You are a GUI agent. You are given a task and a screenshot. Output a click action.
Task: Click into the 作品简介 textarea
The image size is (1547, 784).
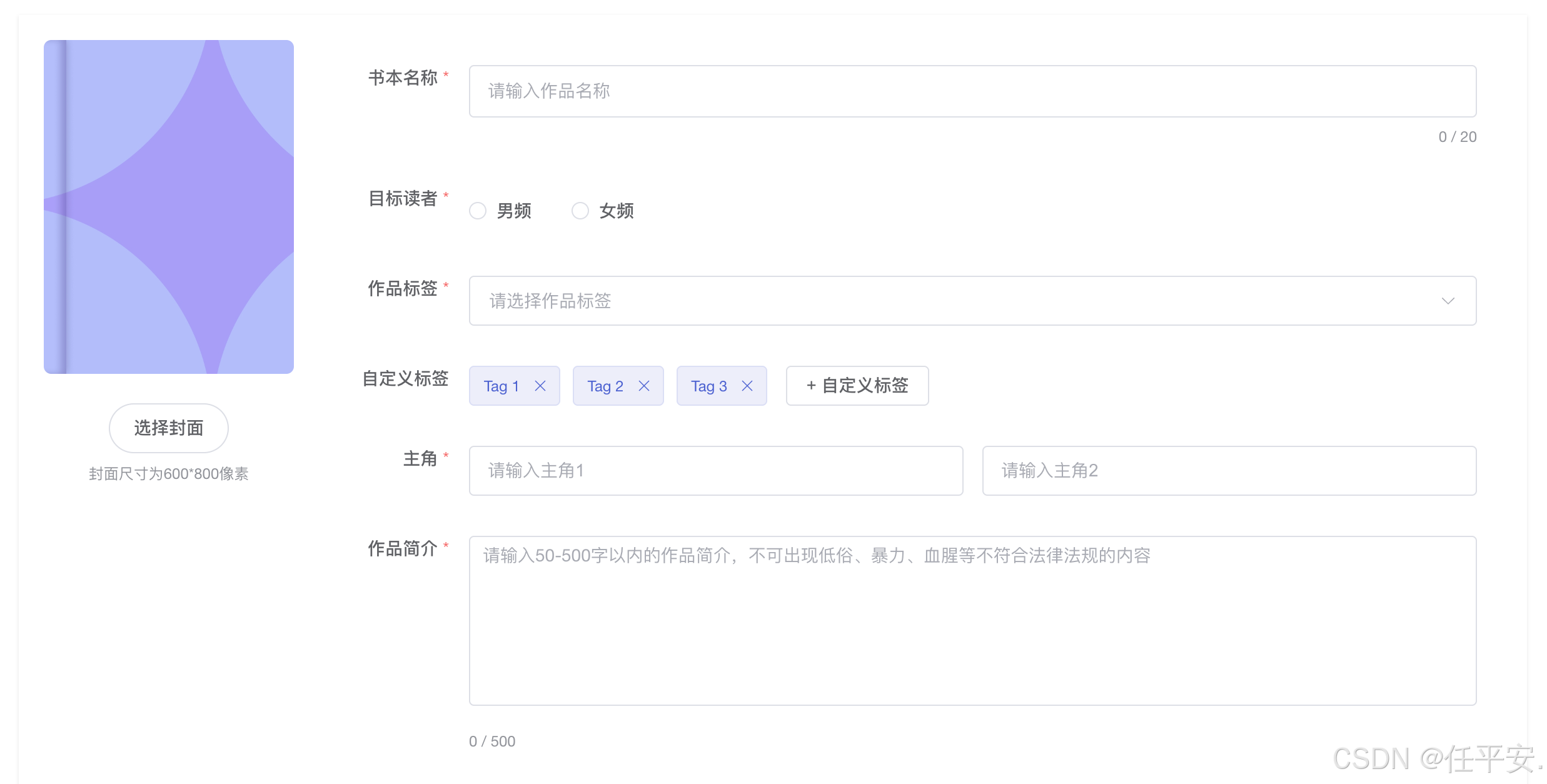[972, 621]
